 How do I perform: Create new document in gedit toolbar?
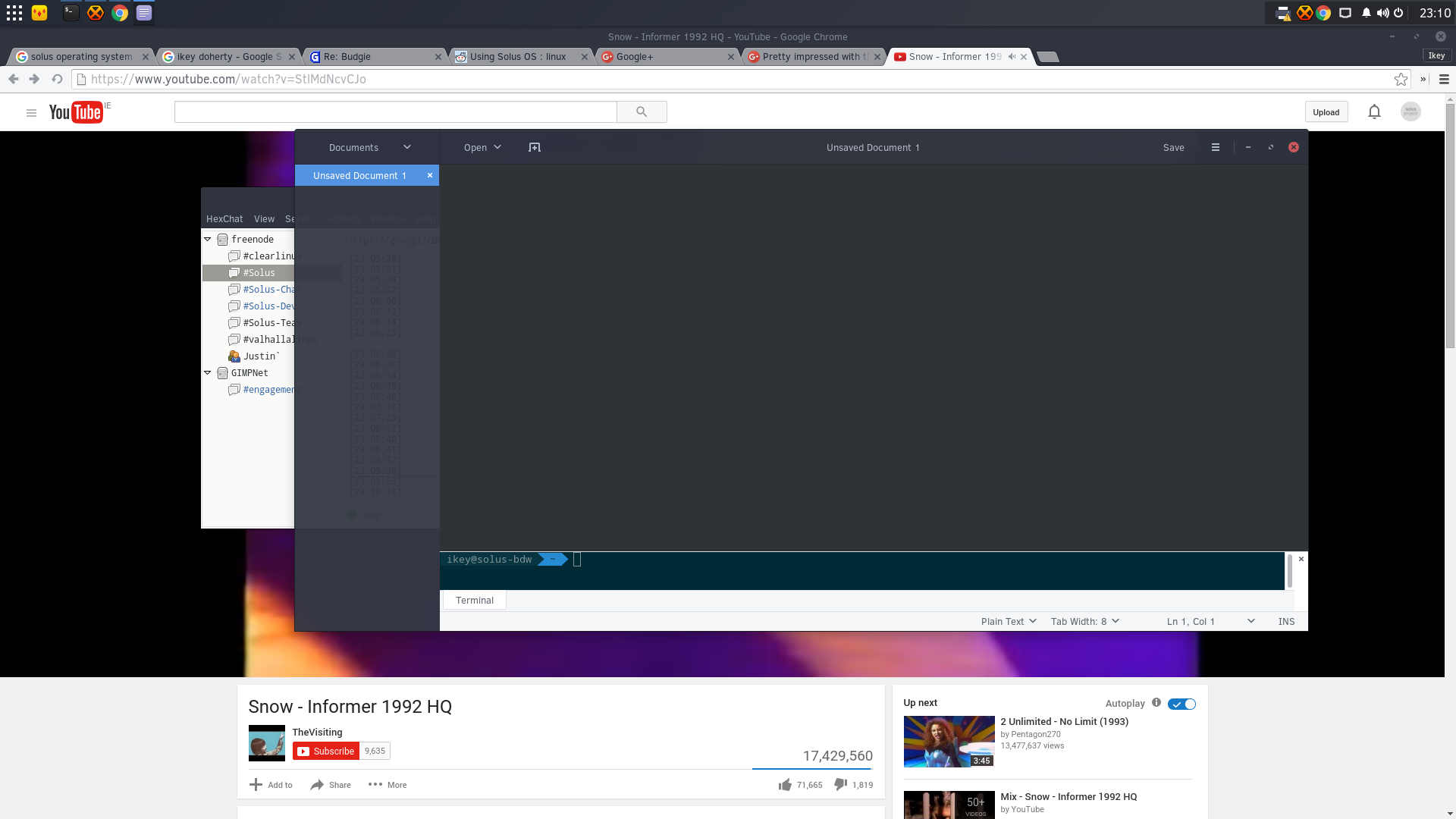[x=535, y=147]
